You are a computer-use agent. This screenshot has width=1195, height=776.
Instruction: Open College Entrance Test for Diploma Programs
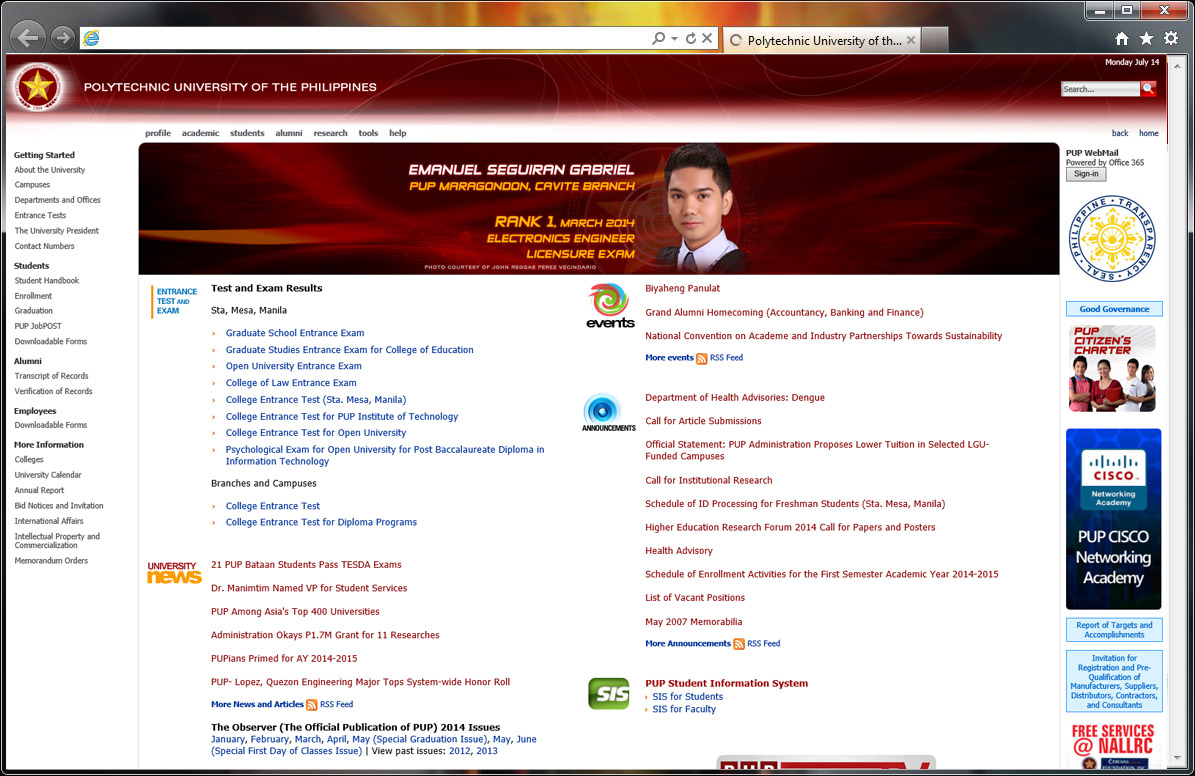point(321,522)
